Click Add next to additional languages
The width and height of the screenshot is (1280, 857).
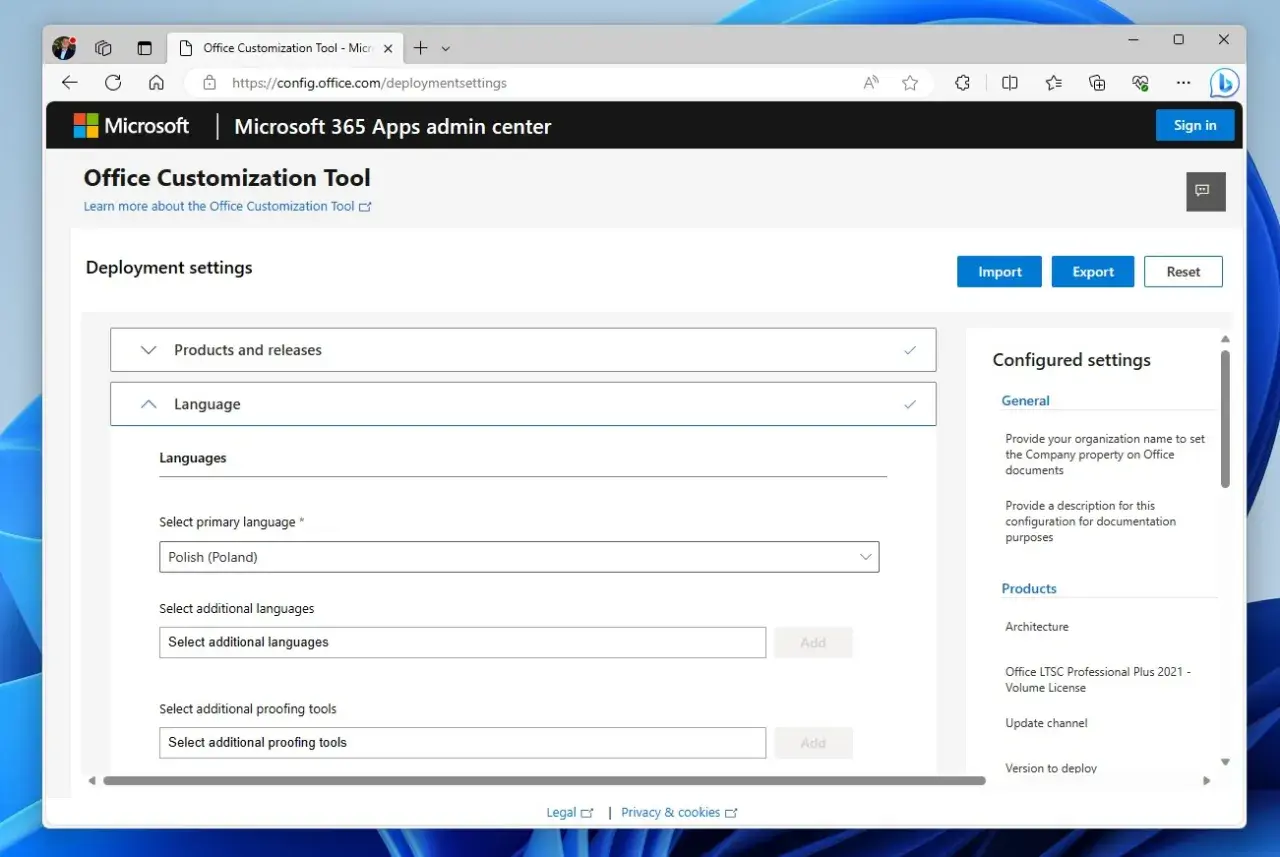click(813, 642)
